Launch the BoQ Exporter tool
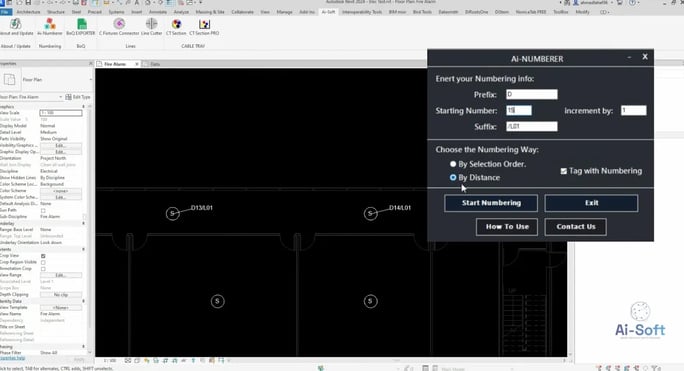The width and height of the screenshot is (684, 371). click(x=81, y=27)
